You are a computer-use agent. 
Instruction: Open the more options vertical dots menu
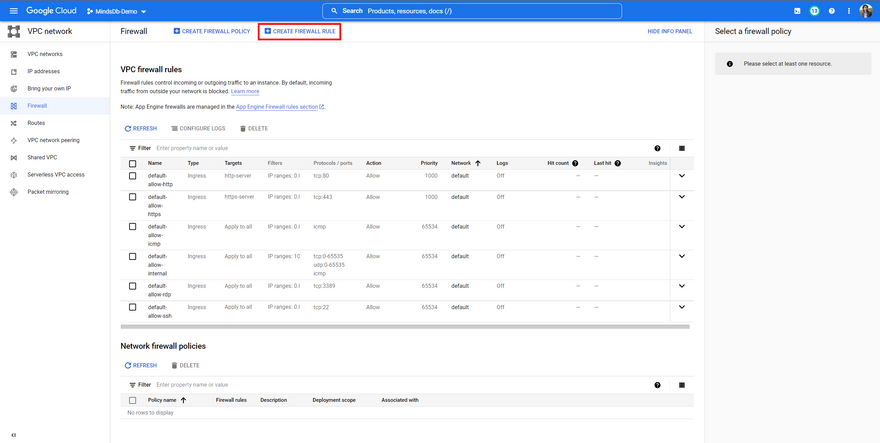[x=849, y=11]
